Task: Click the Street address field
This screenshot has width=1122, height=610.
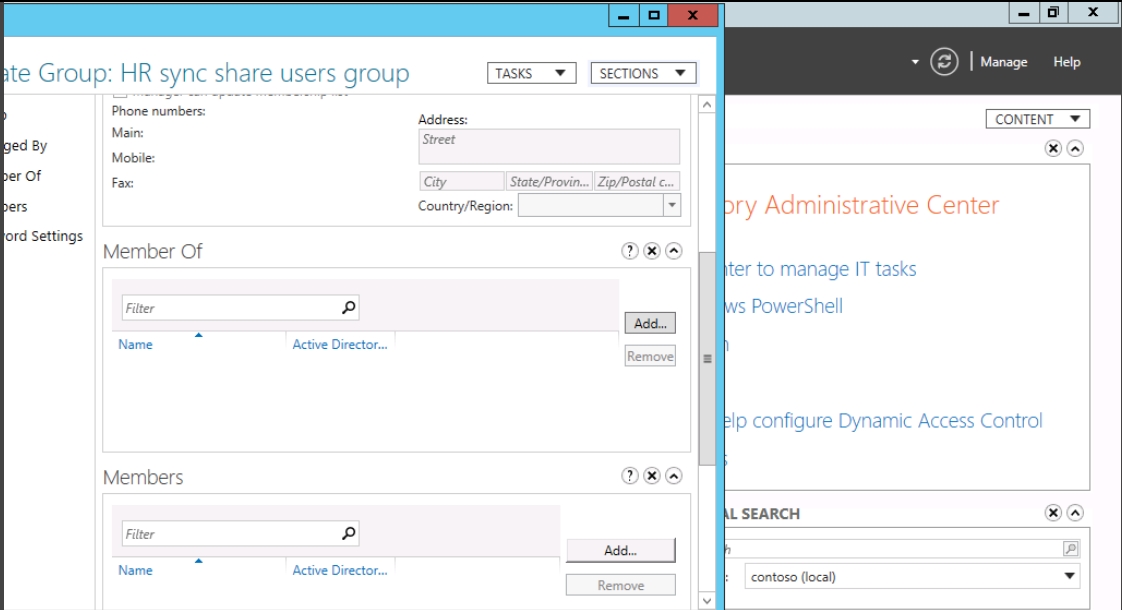Action: tap(549, 146)
